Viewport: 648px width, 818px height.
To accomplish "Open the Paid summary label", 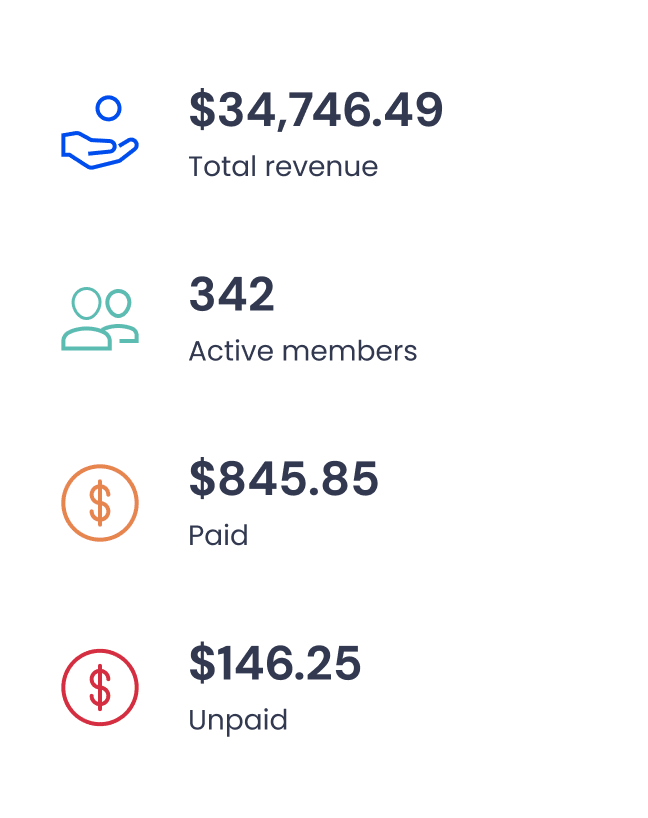I will pos(218,535).
